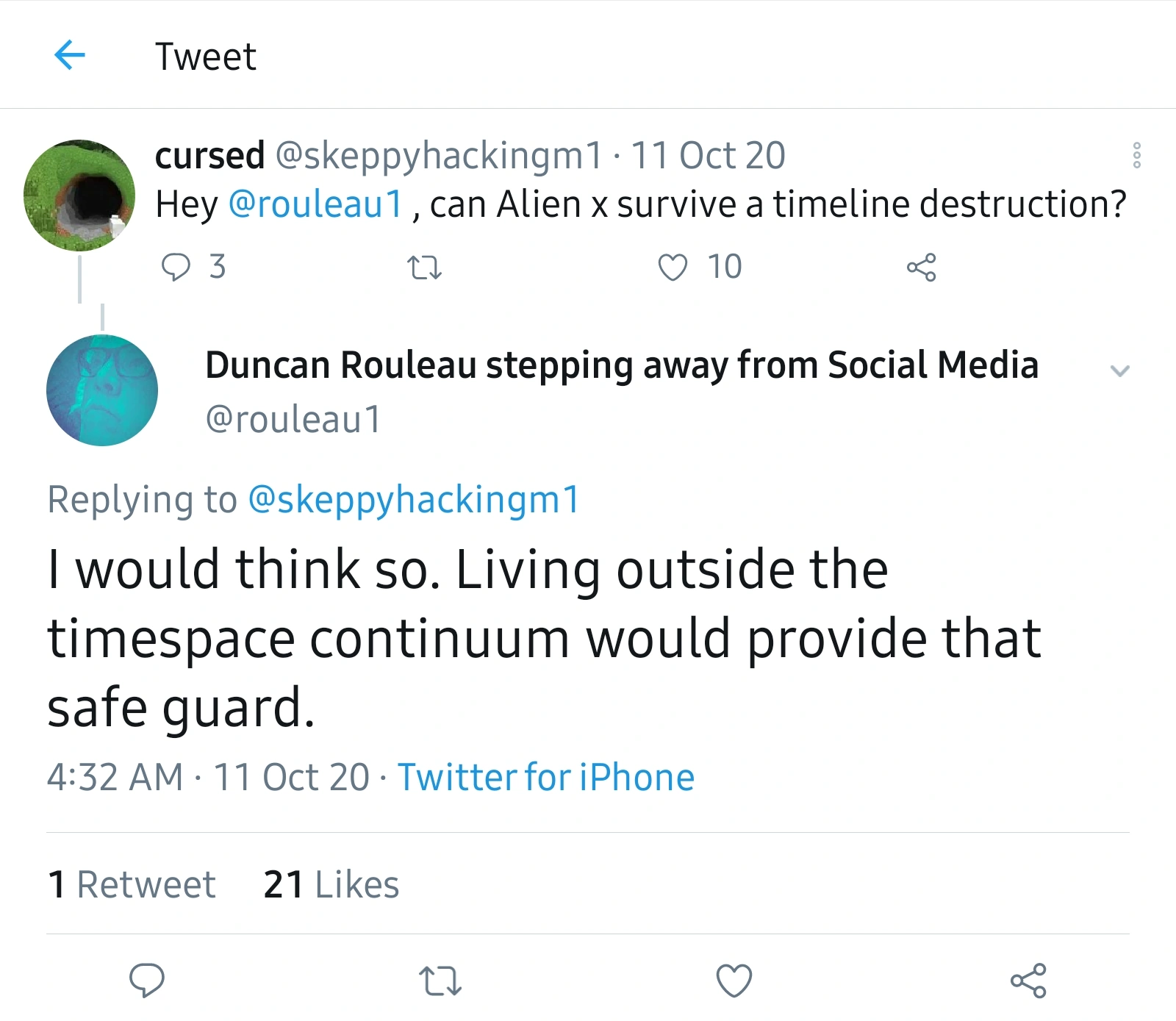This screenshot has width=1176, height=1021.
Task: Open the @skeppyhackingm1 handle beside cursed
Action: pos(439,156)
